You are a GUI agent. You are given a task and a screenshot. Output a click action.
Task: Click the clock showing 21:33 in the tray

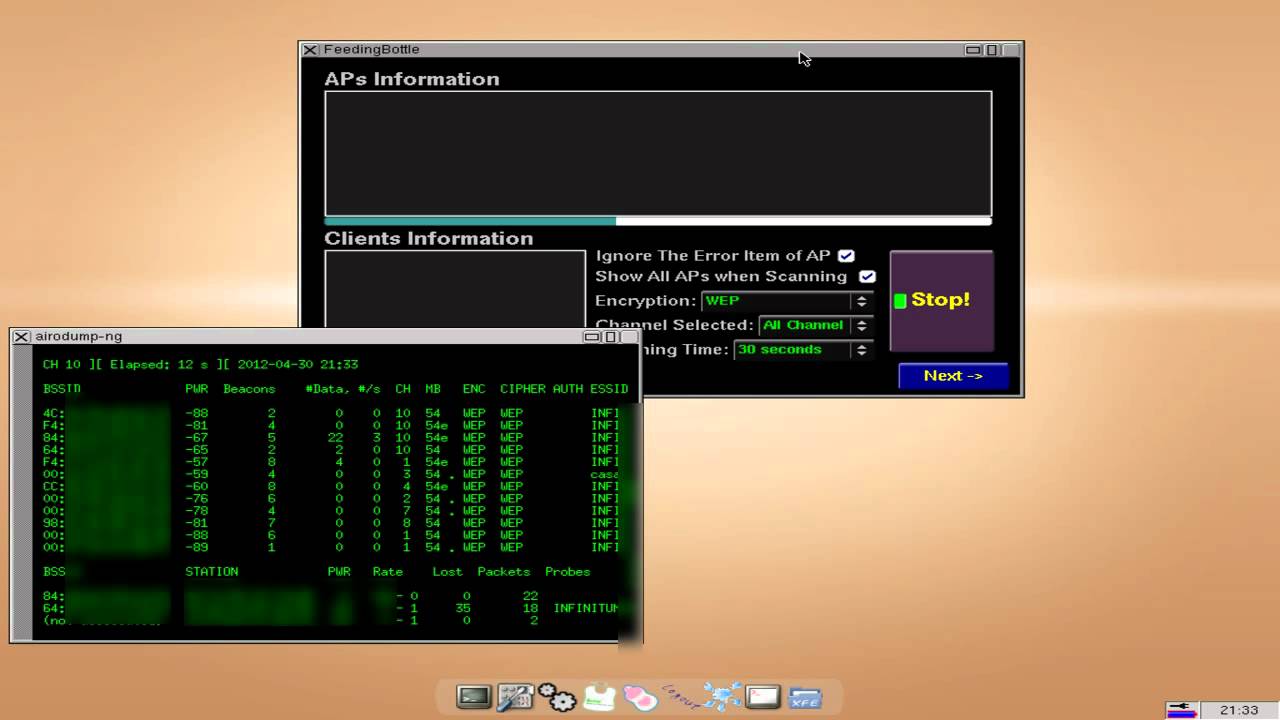[x=1239, y=710]
